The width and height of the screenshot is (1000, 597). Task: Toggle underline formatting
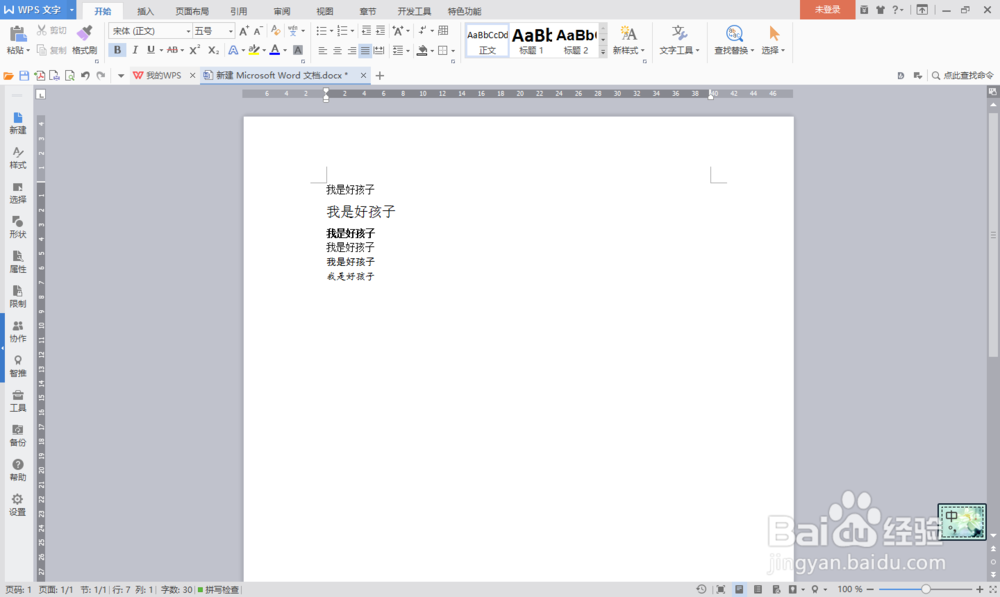149,50
